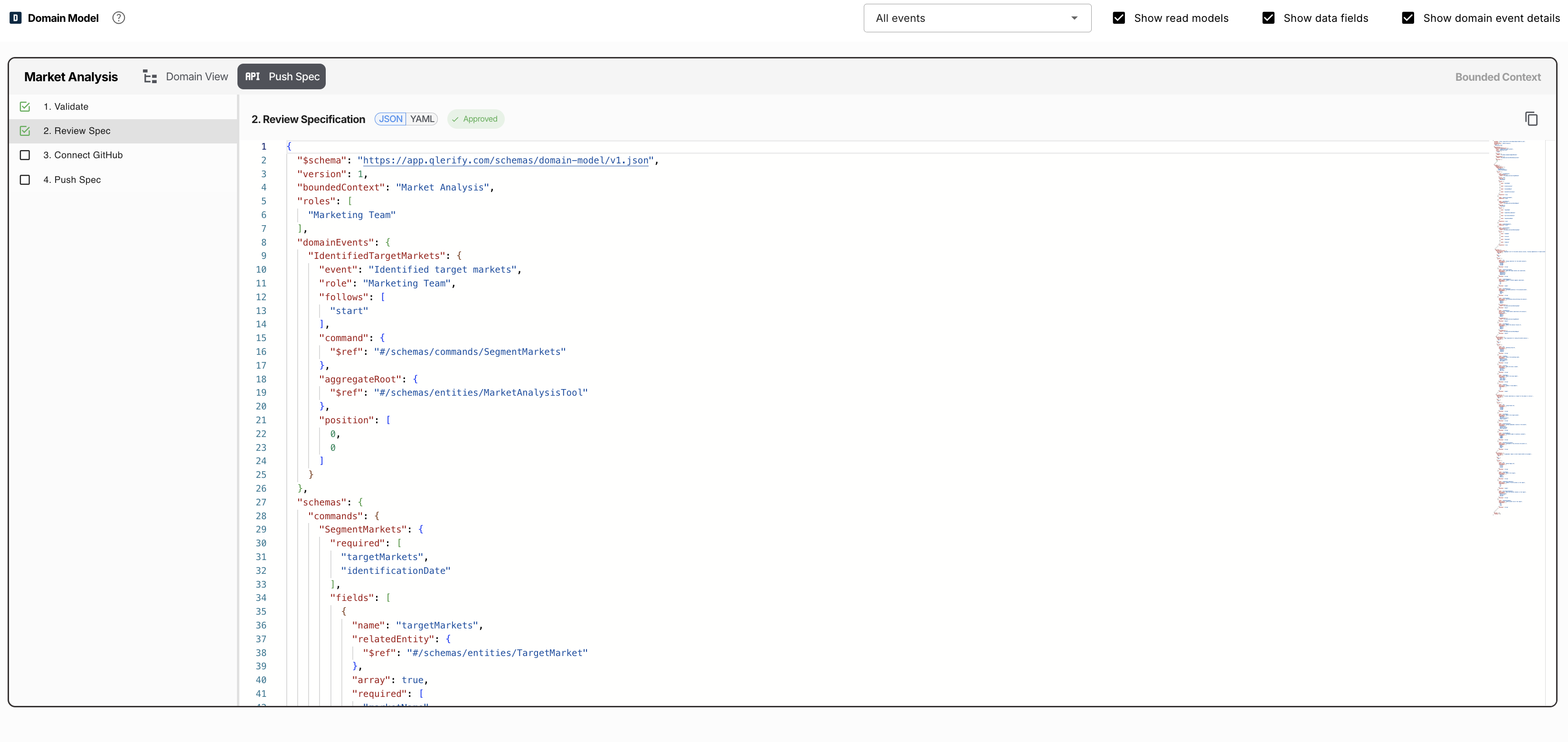Select the Push Spec tab

coord(282,76)
